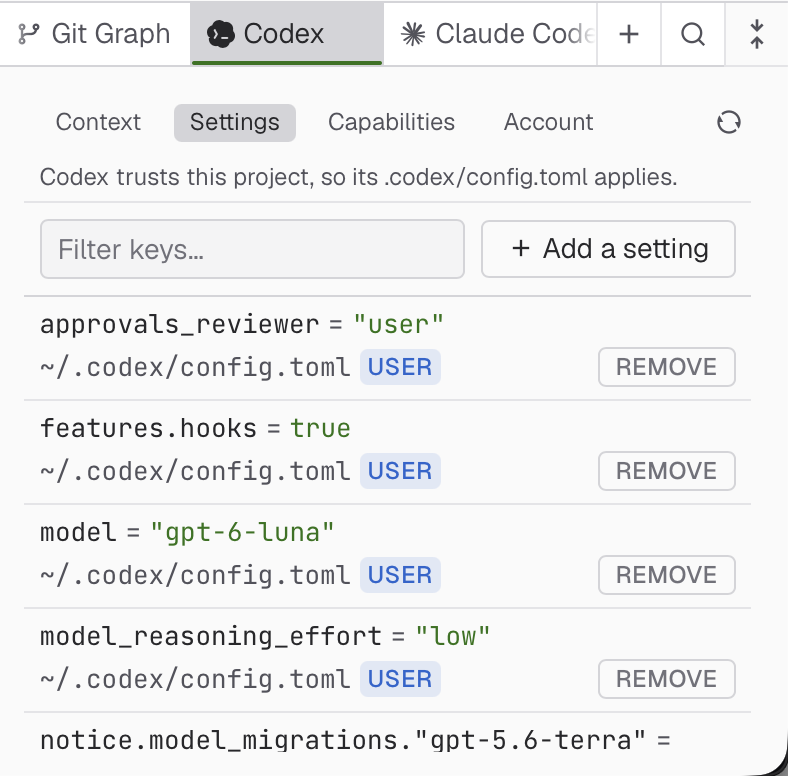788x776 pixels.
Task: Switch to the Claude Code tab
Action: (x=490, y=34)
